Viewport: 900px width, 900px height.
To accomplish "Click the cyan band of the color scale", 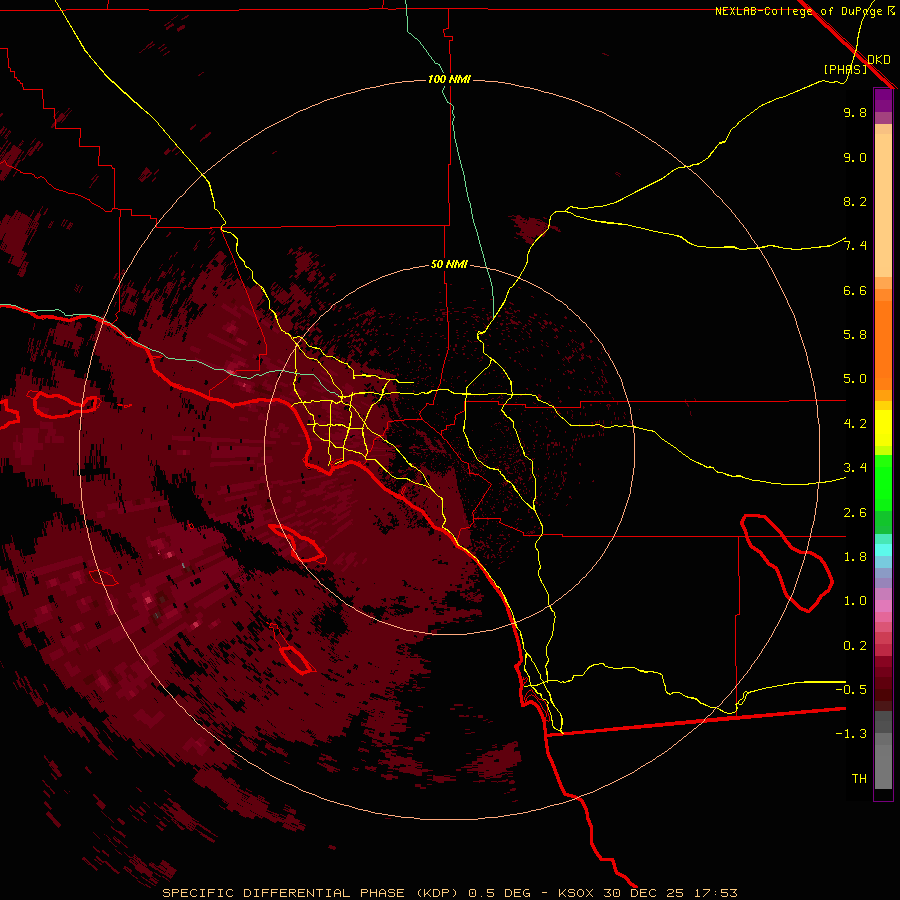I will [883, 550].
